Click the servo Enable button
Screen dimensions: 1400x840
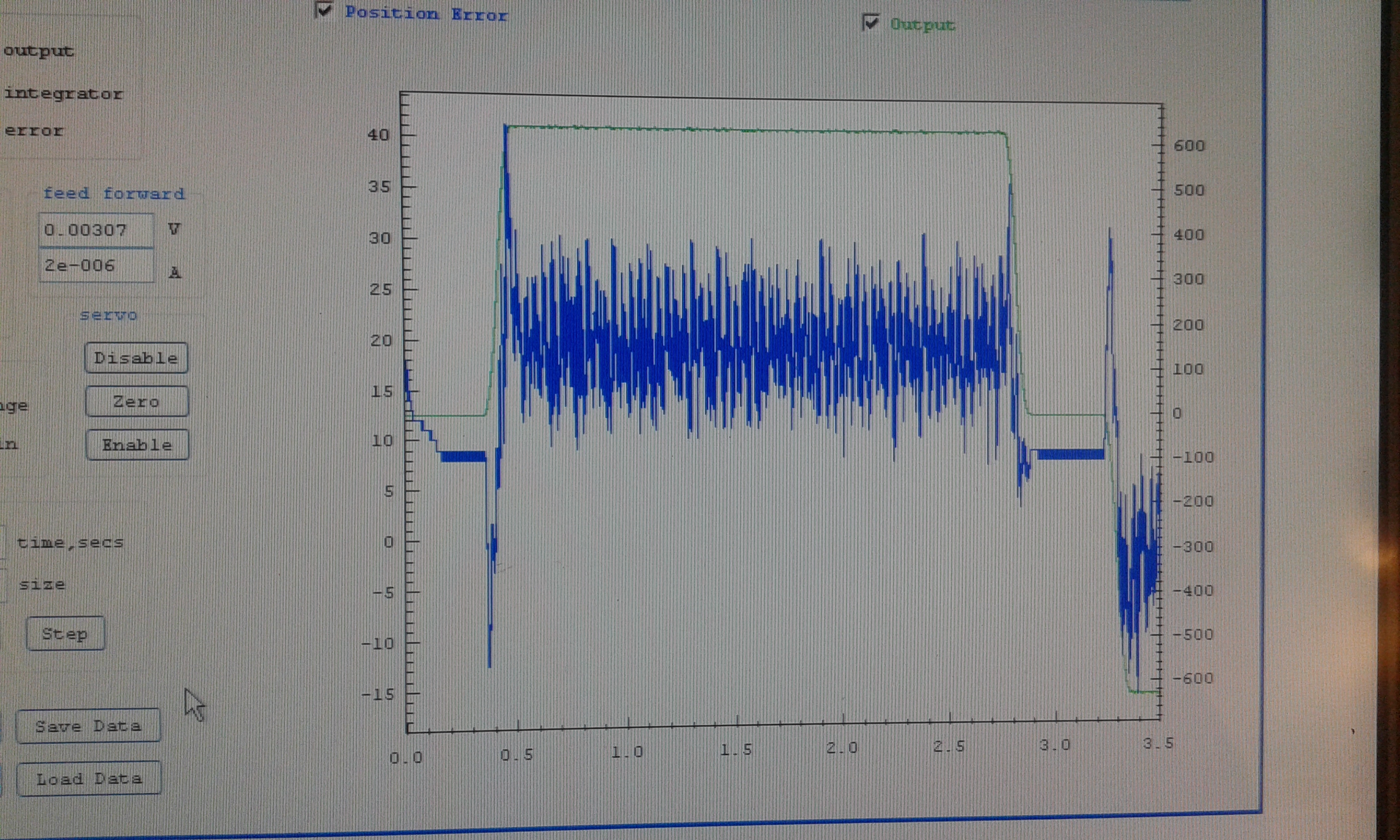click(137, 445)
